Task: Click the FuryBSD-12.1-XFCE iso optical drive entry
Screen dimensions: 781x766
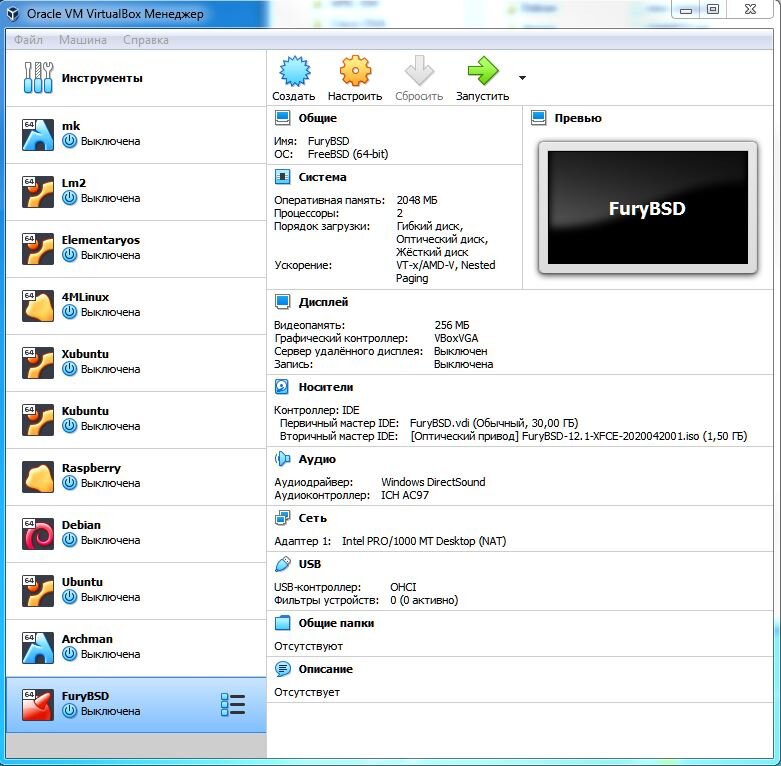Action: coord(579,436)
